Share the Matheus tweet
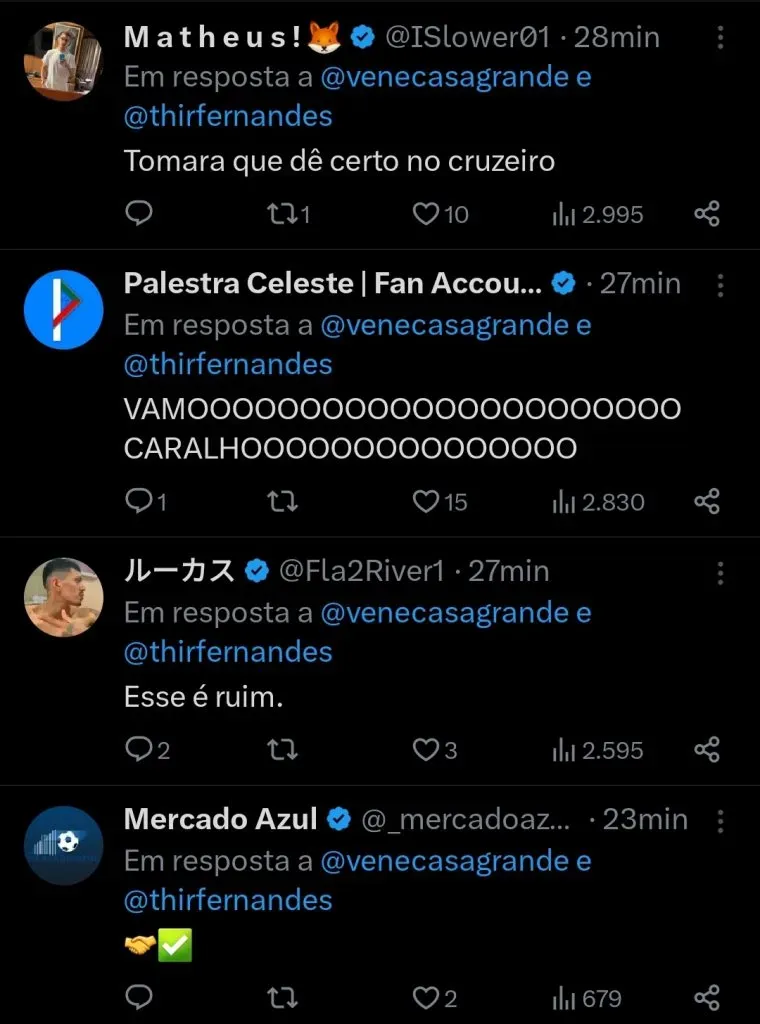The width and height of the screenshot is (760, 1024). tap(707, 213)
